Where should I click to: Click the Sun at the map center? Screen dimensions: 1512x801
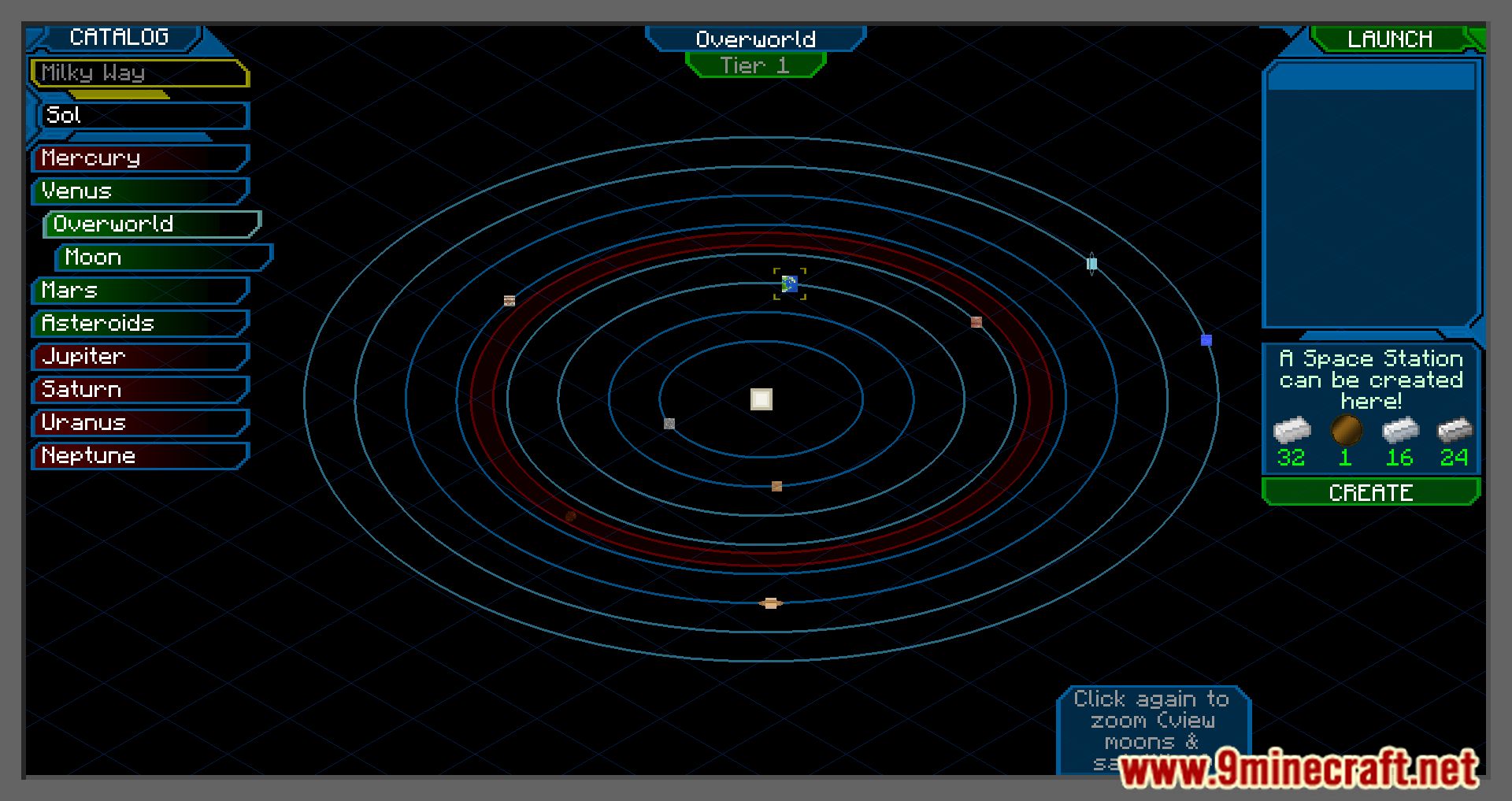pos(761,399)
